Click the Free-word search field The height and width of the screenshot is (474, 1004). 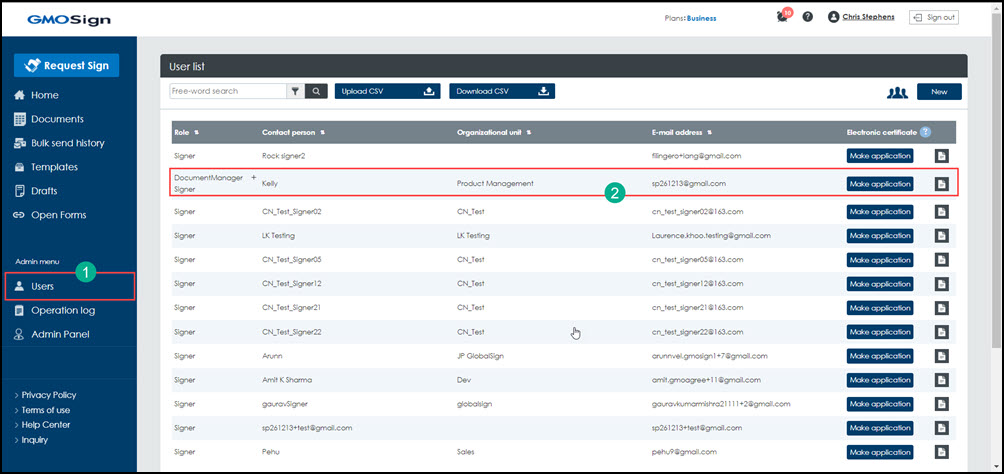pyautogui.click(x=229, y=91)
